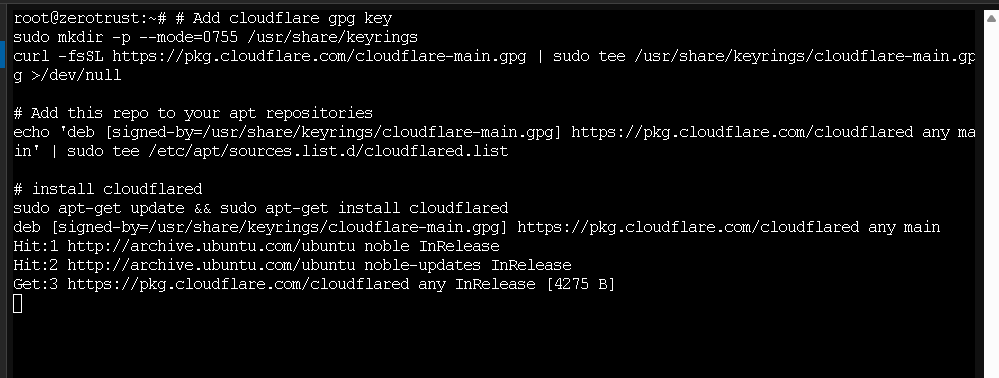Click the root@zerotrust shell prompt
999x378 pixels.
click(x=89, y=18)
